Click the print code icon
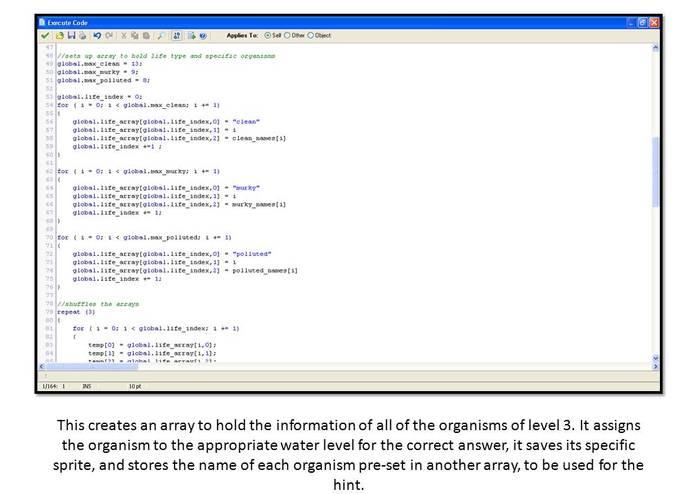Viewport: 695px width, 494px height. tap(82, 35)
